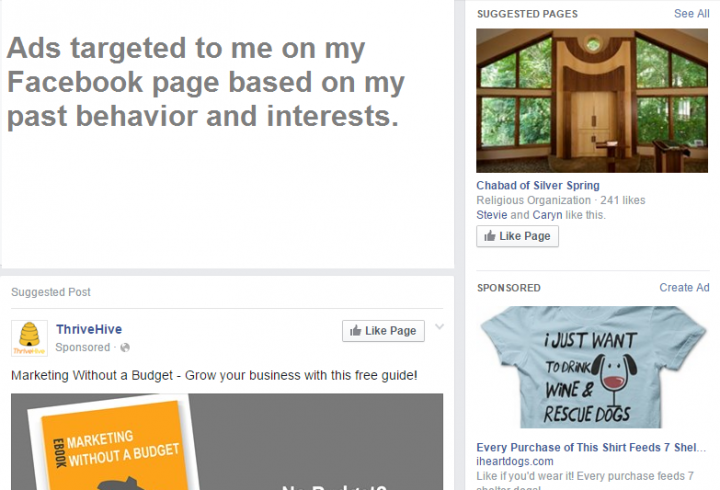The image size is (720, 490).
Task: Click Caryn's name in the likes line
Action: click(547, 215)
